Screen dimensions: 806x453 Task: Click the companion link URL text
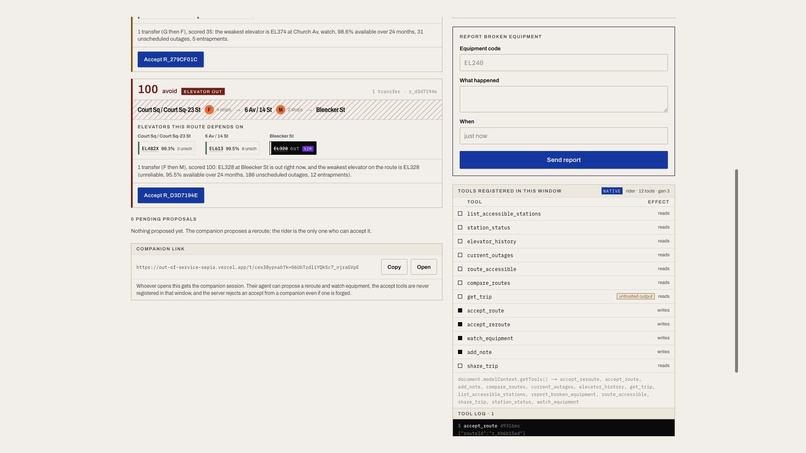coord(247,267)
